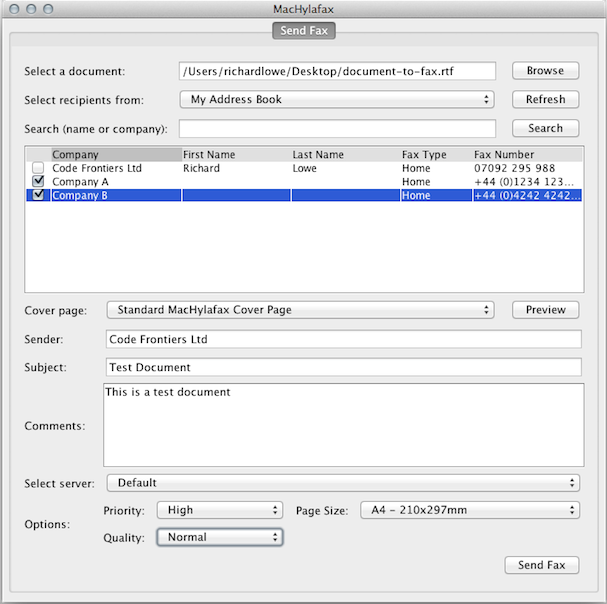The image size is (607, 604).
Task: Zoom the MacHylafax window
Action: pyautogui.click(x=48, y=9)
